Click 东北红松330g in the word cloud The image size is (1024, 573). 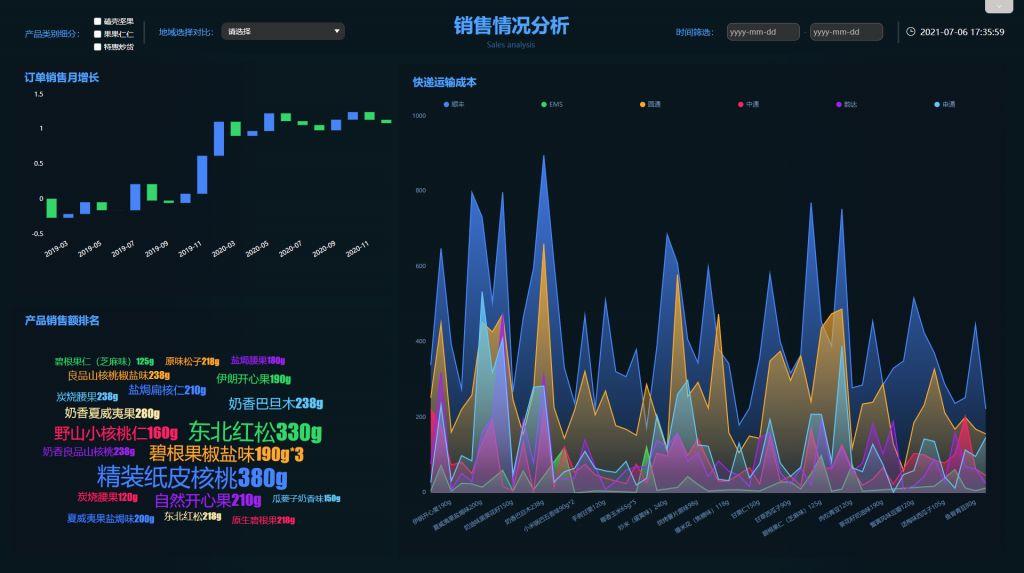point(255,432)
